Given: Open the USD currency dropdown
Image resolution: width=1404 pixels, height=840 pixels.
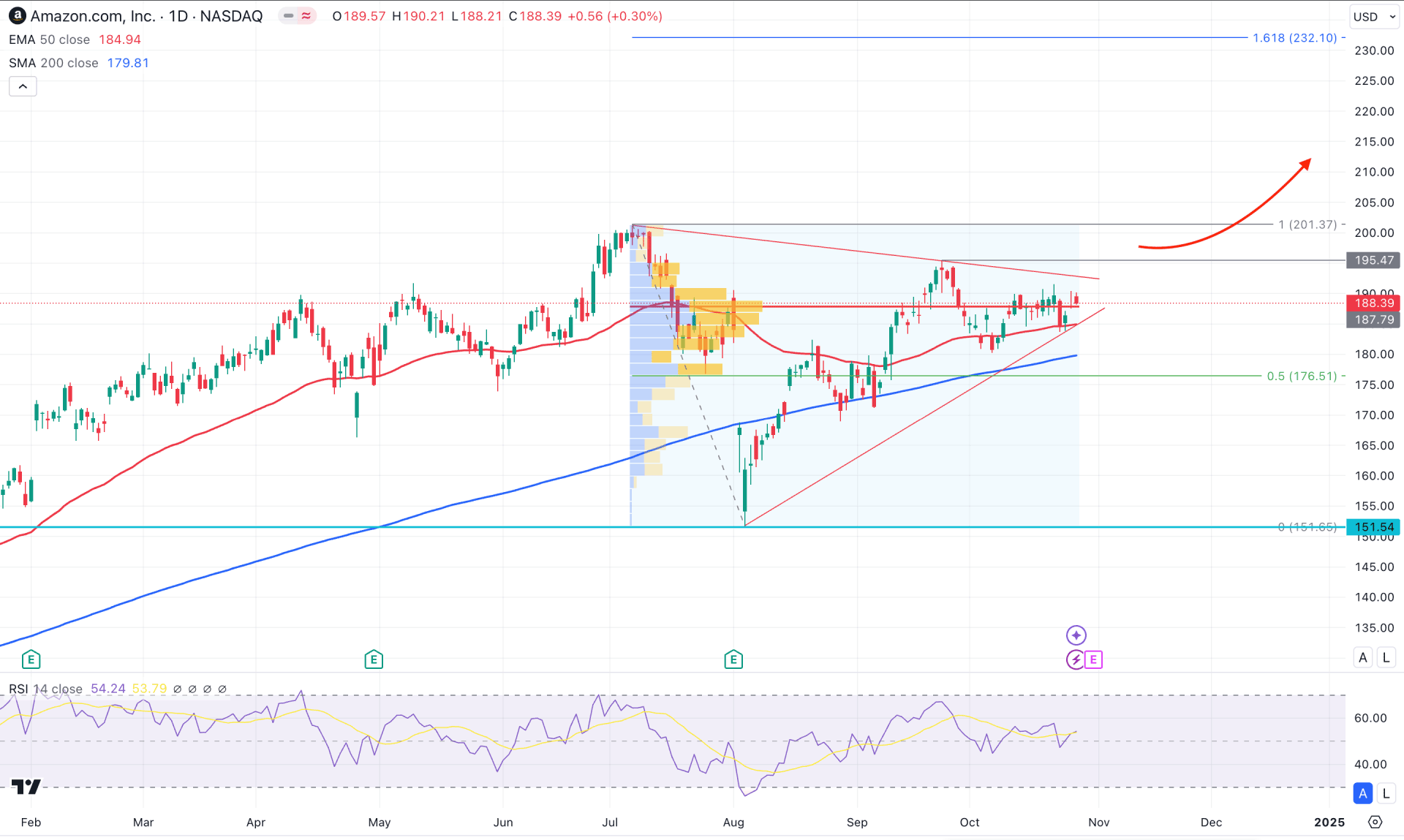Looking at the screenshot, I should pyautogui.click(x=1374, y=16).
